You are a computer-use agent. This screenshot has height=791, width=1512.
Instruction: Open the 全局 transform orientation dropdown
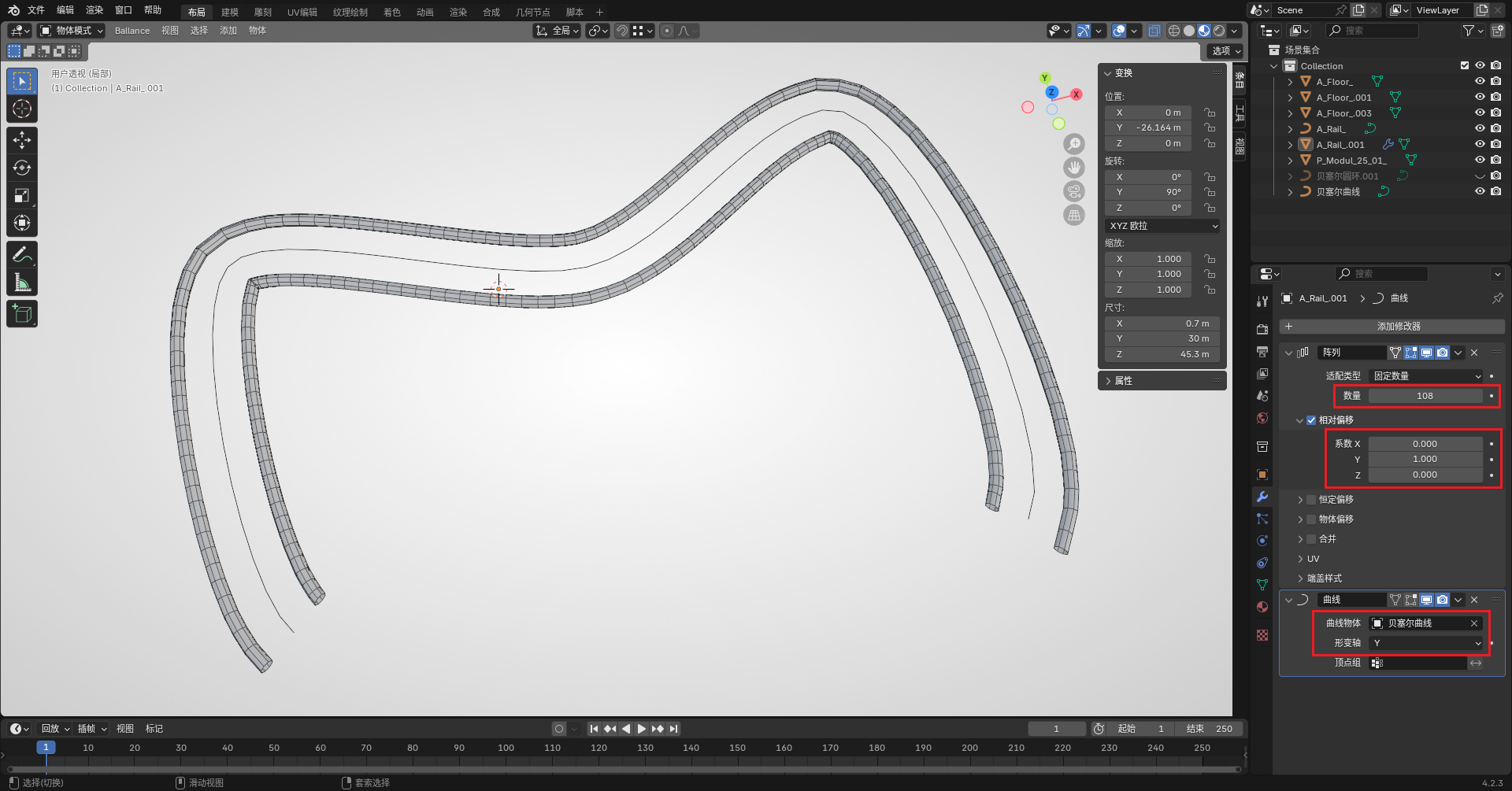(558, 31)
